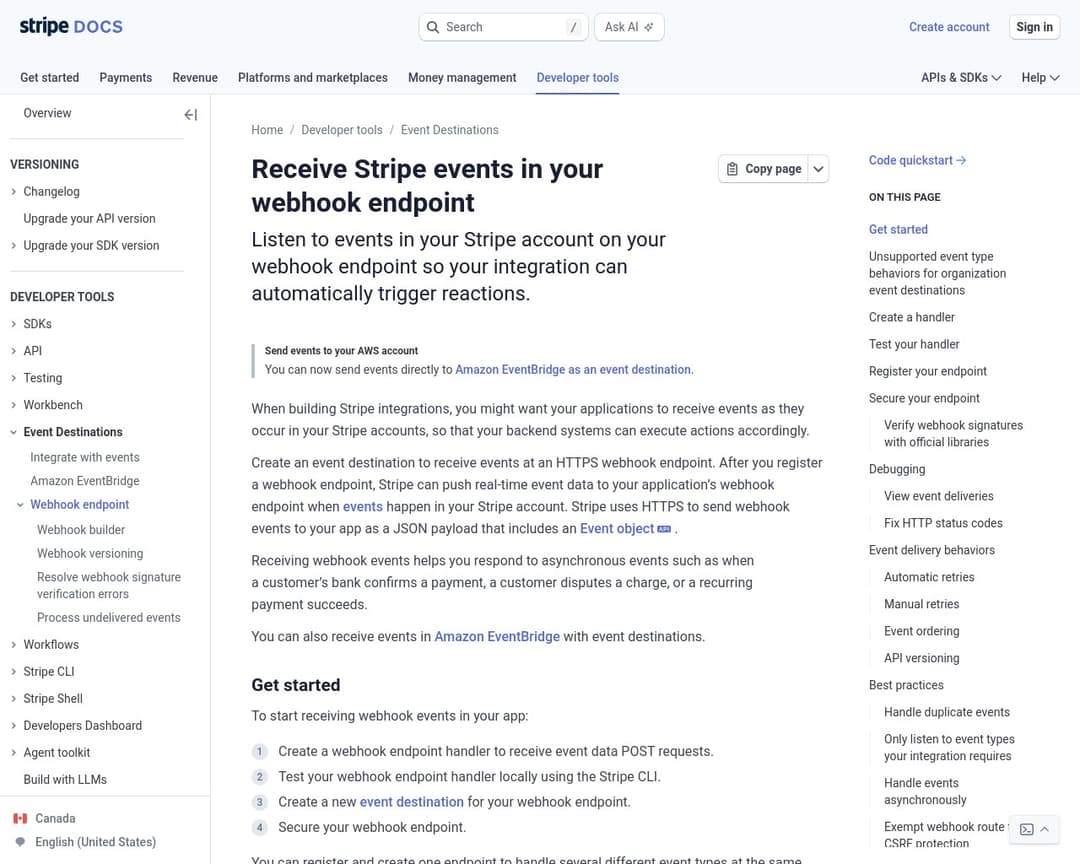Expand the Workflows chevron

tap(14, 645)
